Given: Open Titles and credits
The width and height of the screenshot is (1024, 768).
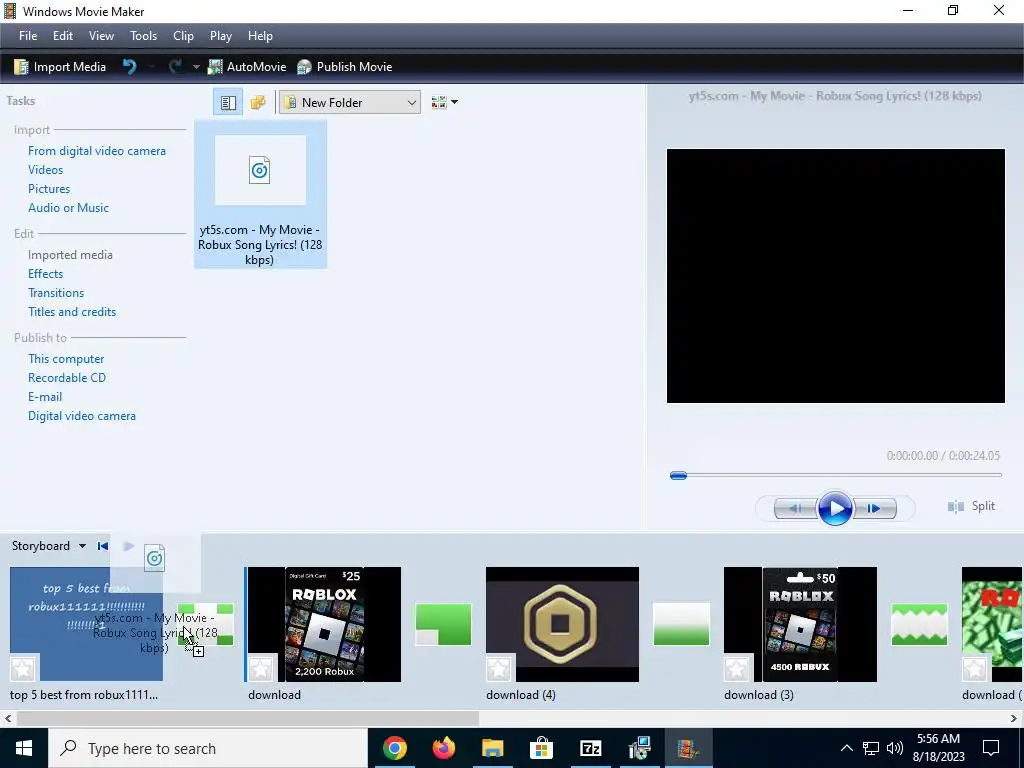Looking at the screenshot, I should (72, 312).
